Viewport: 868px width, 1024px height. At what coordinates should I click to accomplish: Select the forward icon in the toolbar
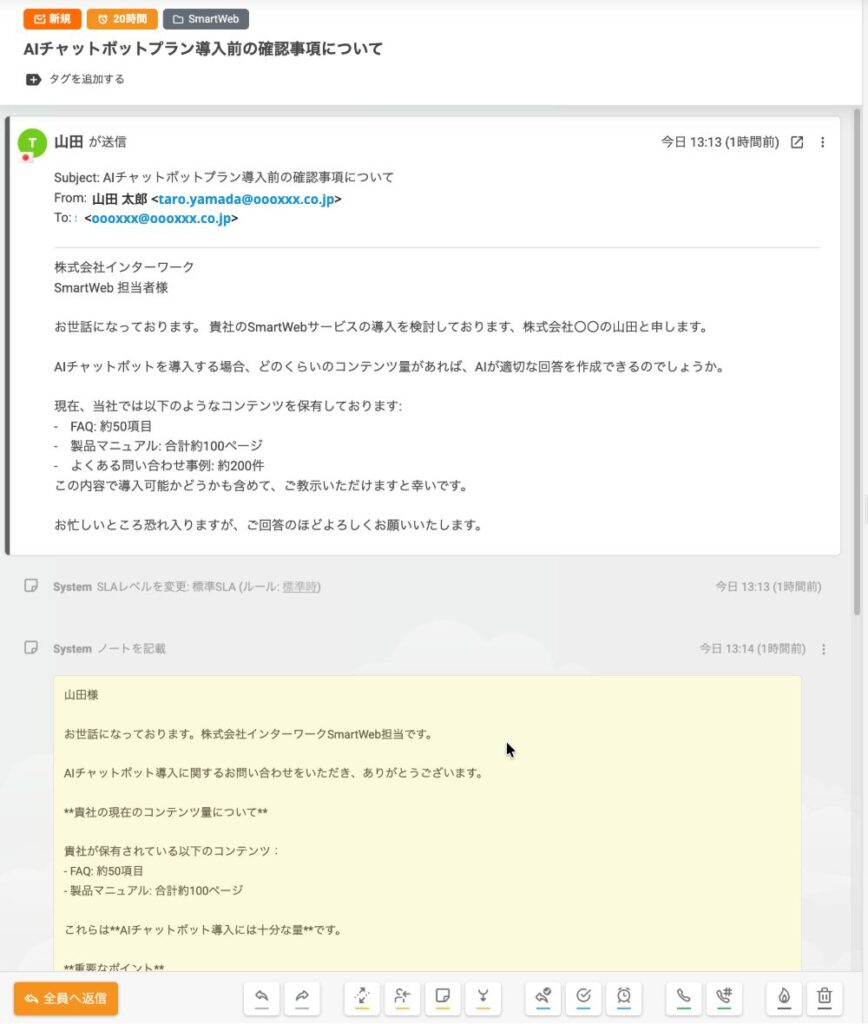click(302, 998)
